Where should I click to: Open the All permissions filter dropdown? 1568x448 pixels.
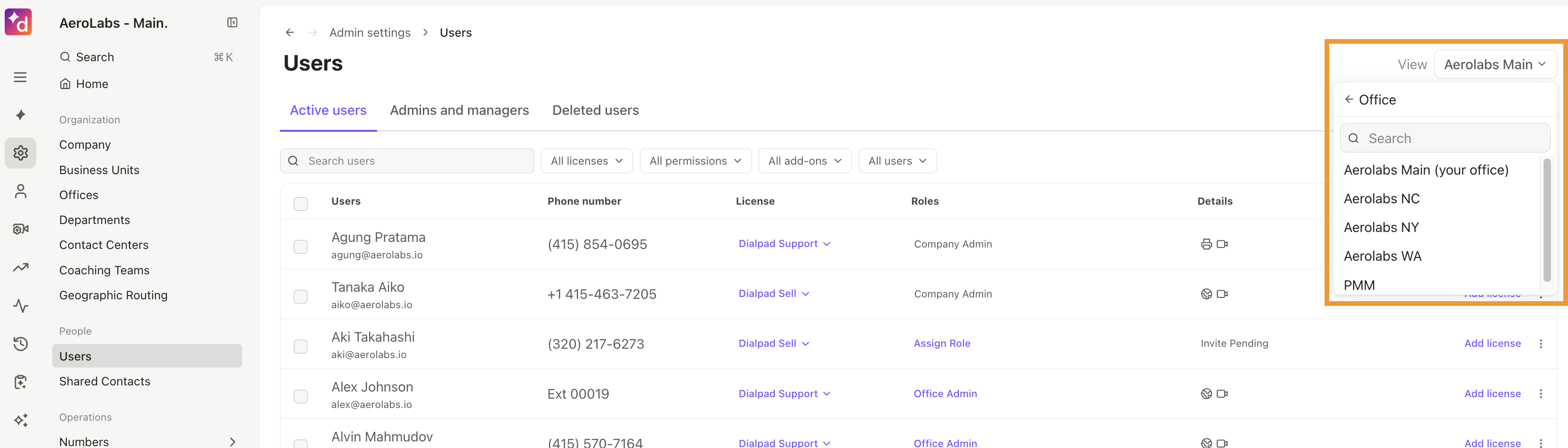pos(695,160)
